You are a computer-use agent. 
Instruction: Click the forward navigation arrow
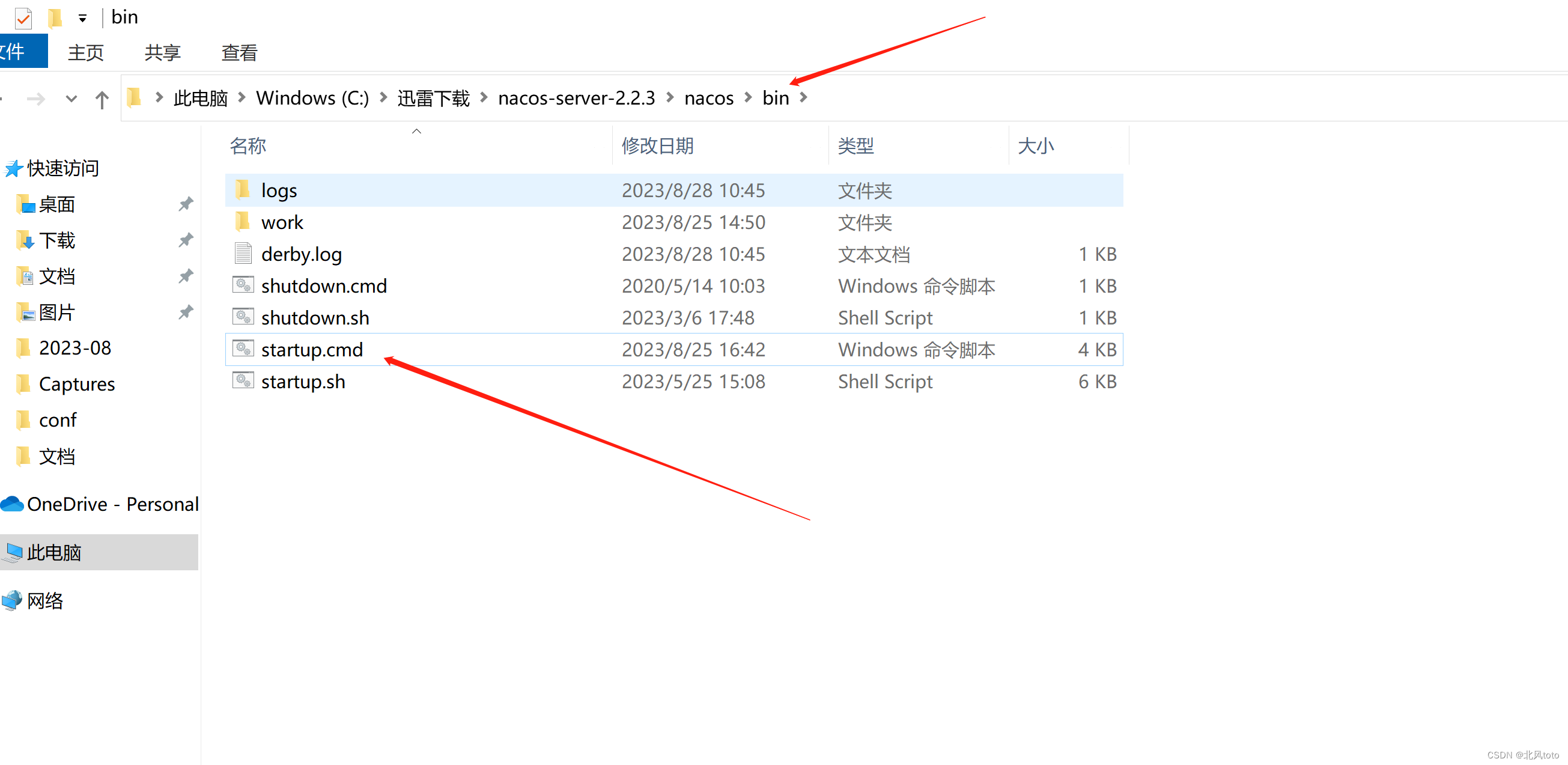pos(37,99)
